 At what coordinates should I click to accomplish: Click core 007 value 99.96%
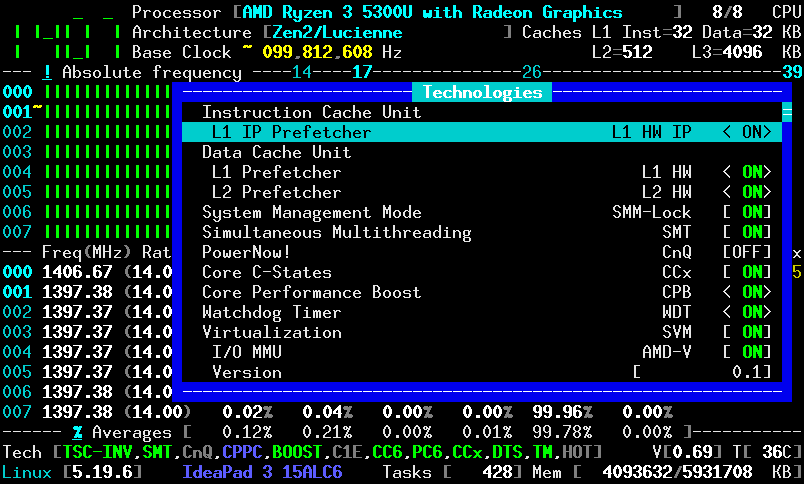coord(562,412)
